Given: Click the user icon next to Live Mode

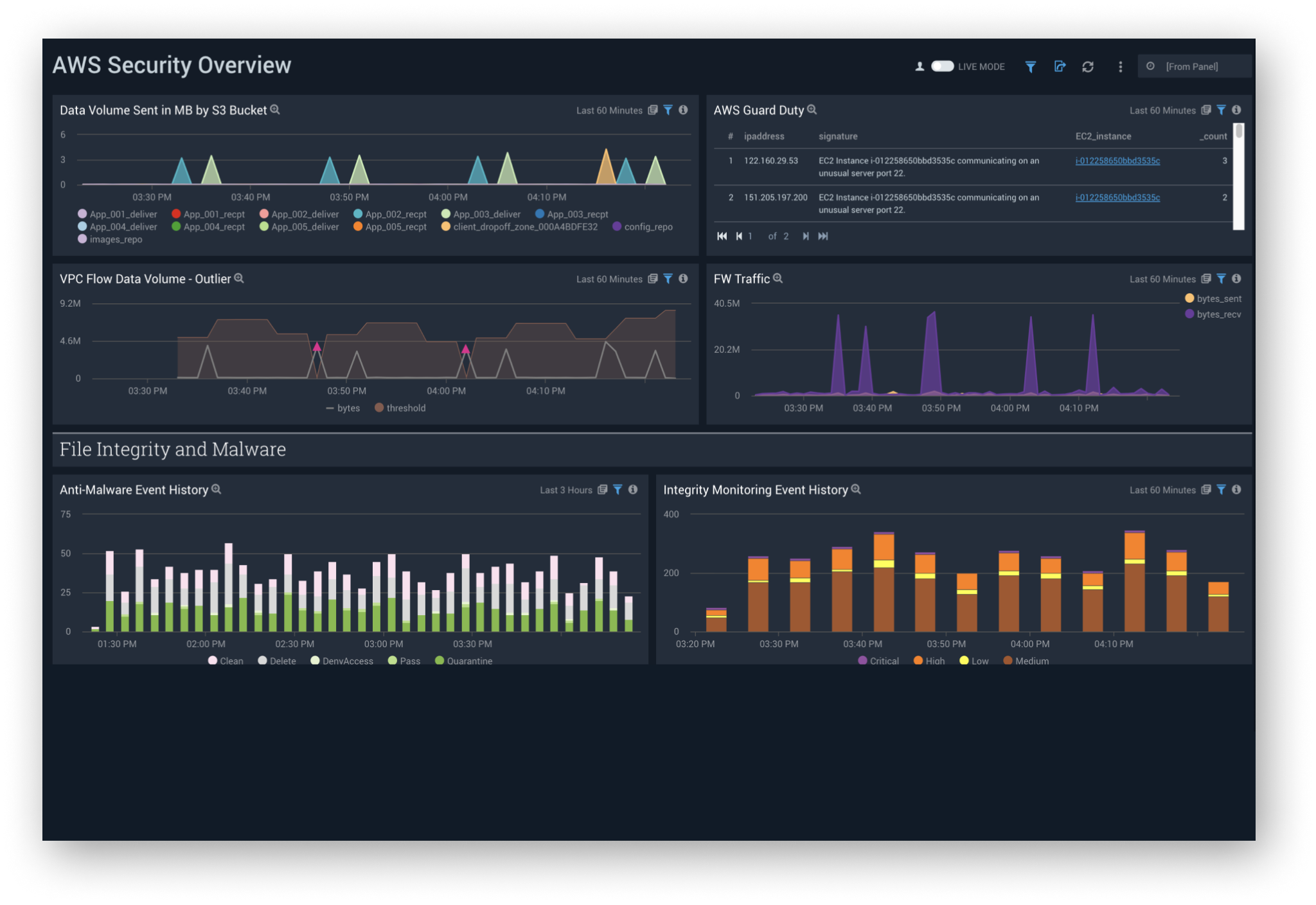Looking at the screenshot, I should pos(920,66).
